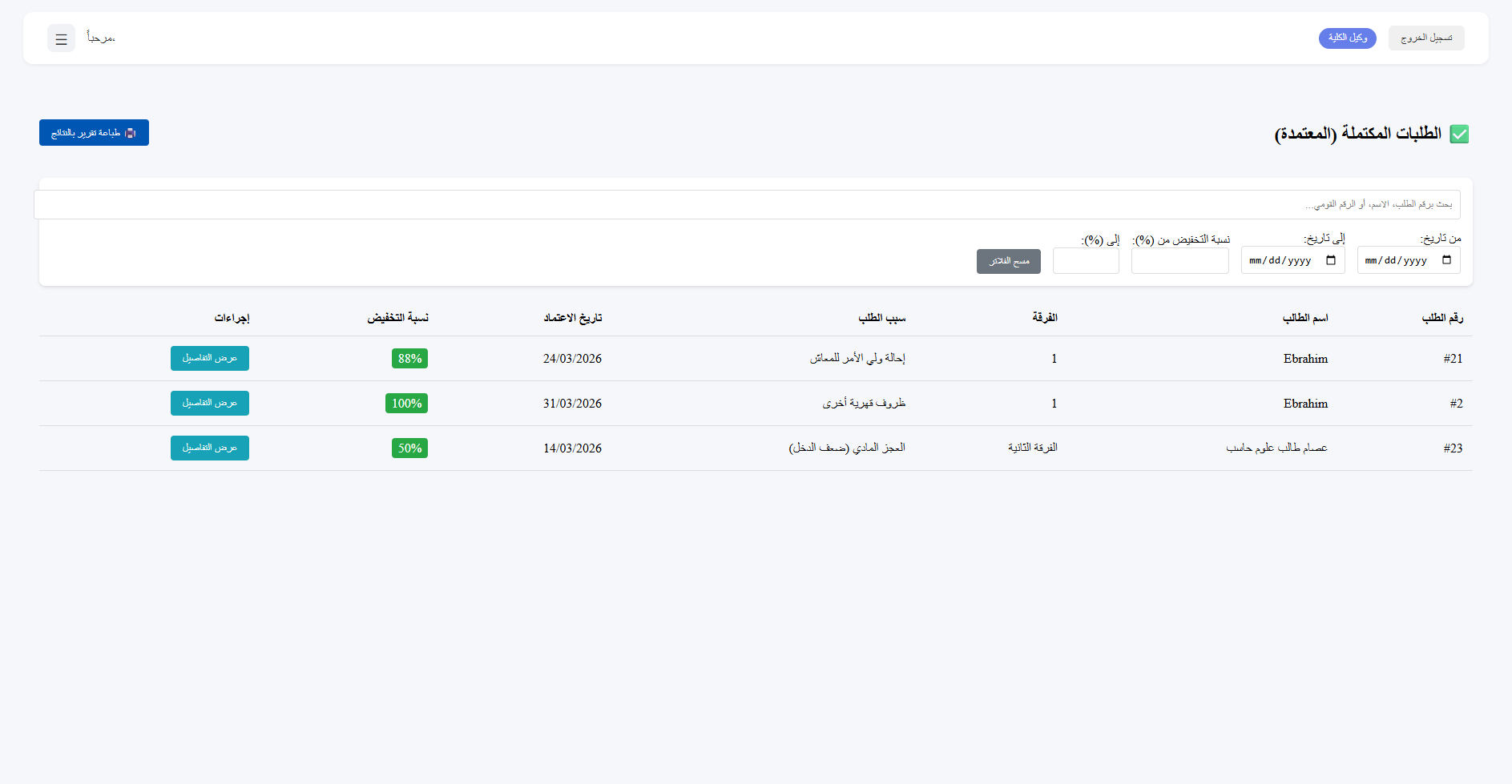
Task: Click the 88% discount badge for request #21
Action: (x=409, y=358)
